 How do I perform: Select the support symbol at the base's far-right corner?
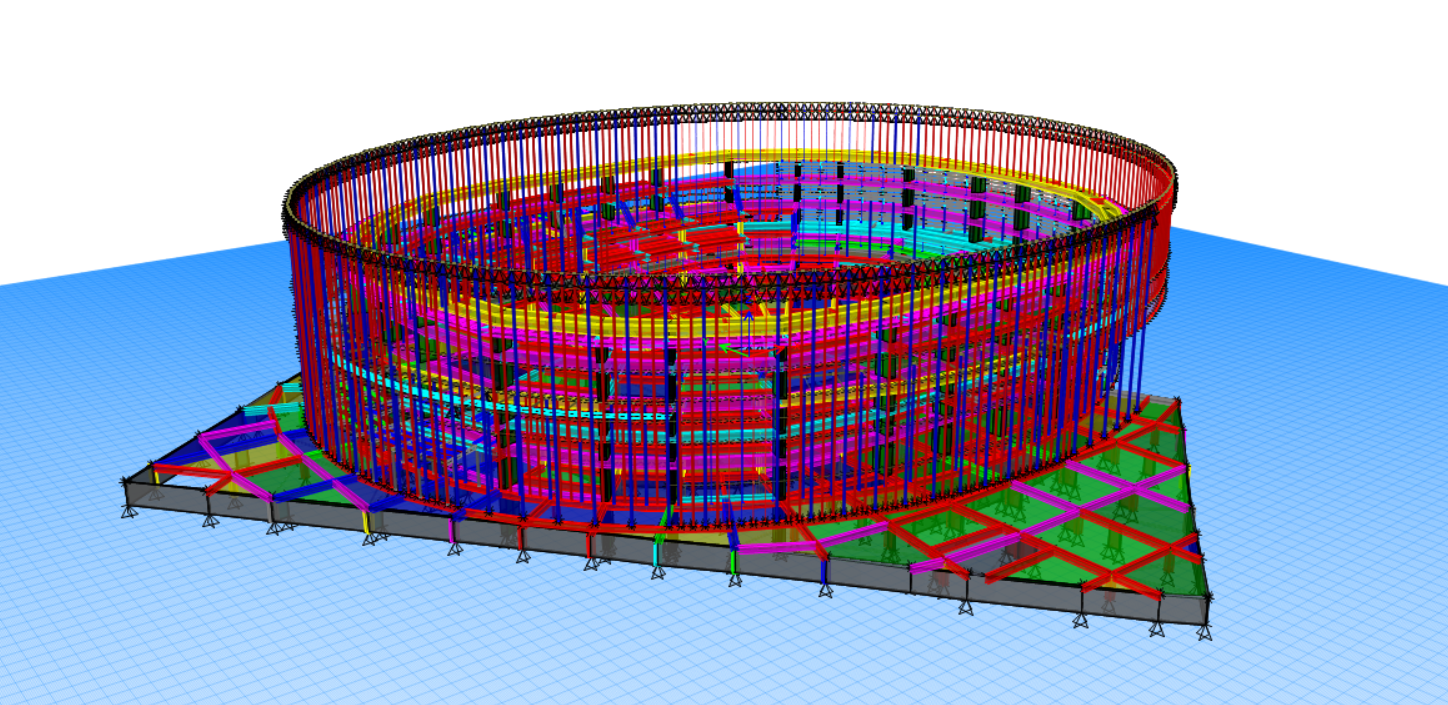(1205, 631)
